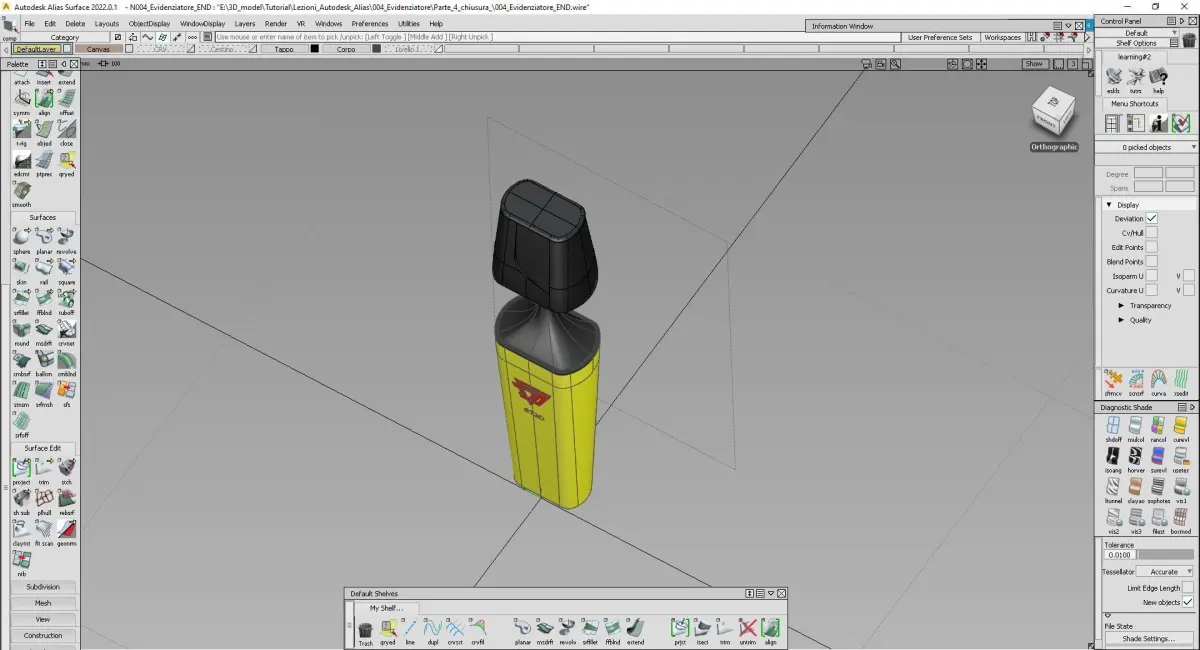This screenshot has width=1200, height=650.
Task: Select the planar surface tool
Action: pos(44,238)
